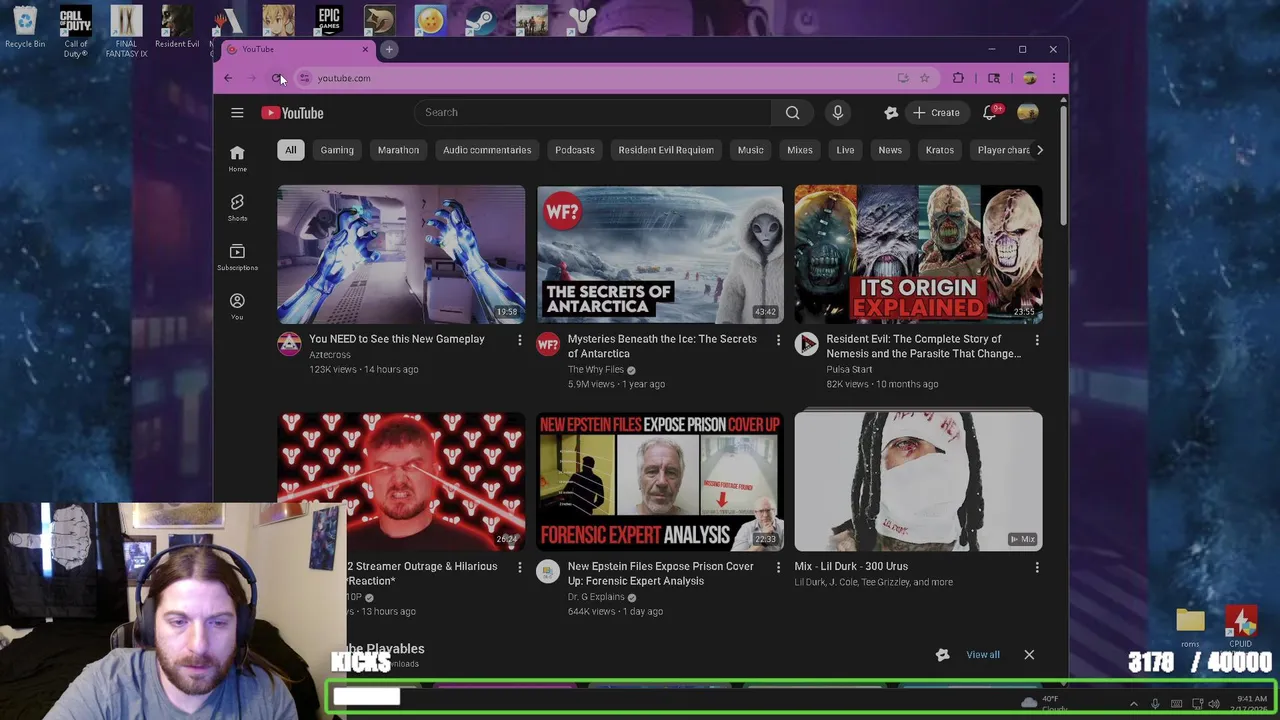Select the Audio commentaries chip

pyautogui.click(x=487, y=150)
